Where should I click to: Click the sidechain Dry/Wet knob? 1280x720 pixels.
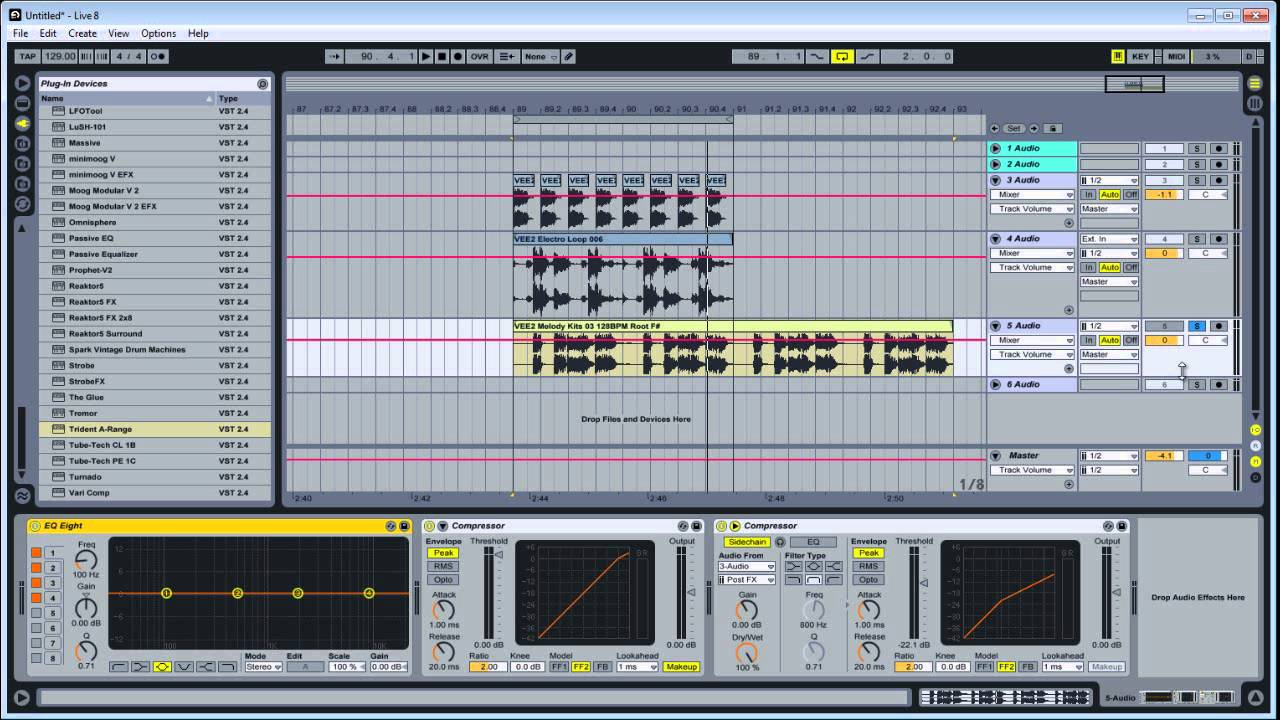pyautogui.click(x=746, y=652)
